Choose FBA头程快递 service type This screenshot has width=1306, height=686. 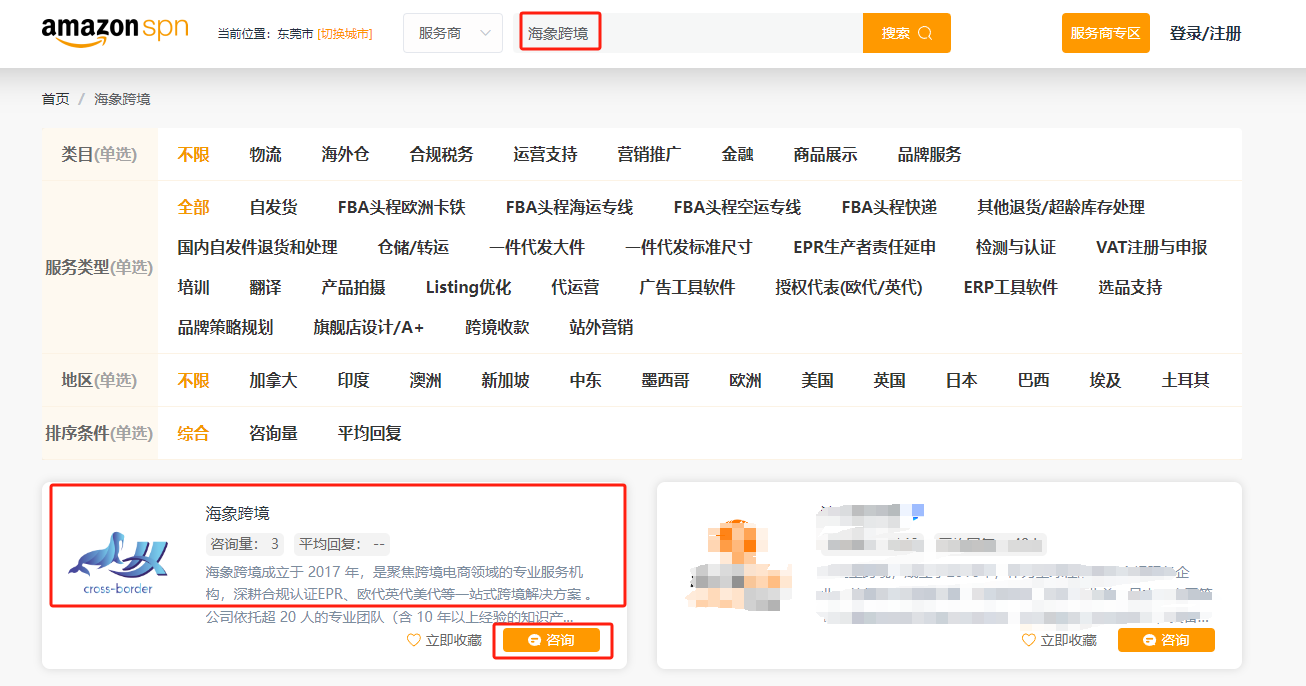[x=890, y=207]
